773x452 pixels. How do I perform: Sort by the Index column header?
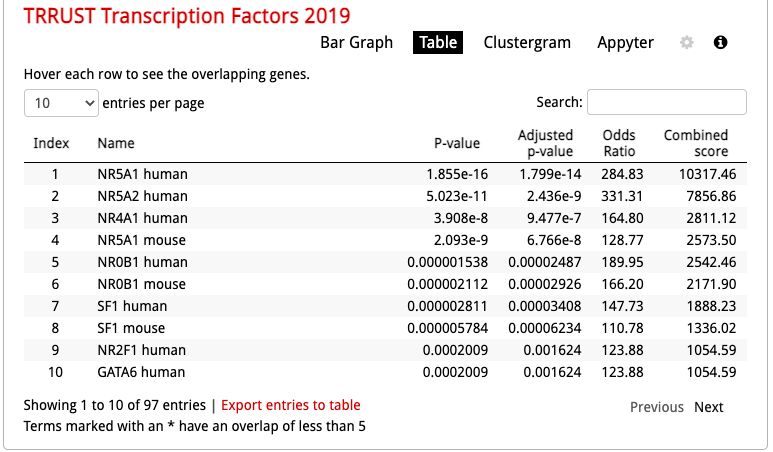click(x=52, y=143)
